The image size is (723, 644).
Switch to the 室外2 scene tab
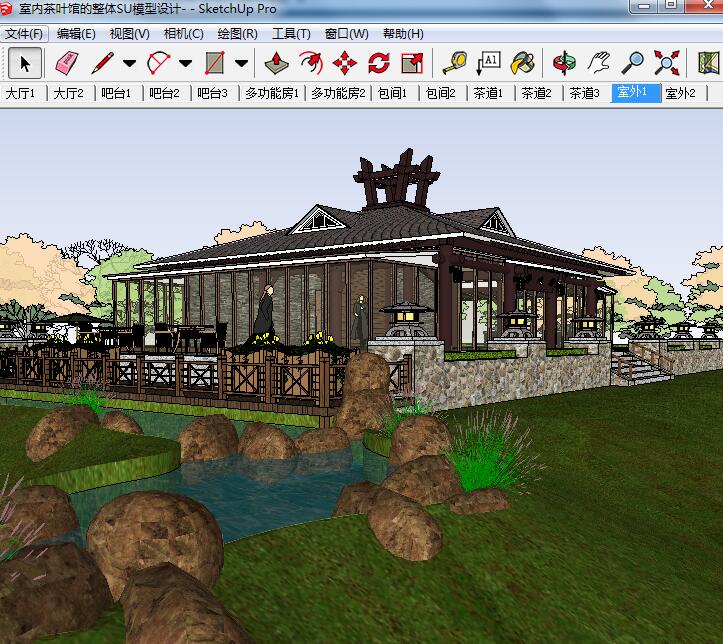tap(681, 93)
